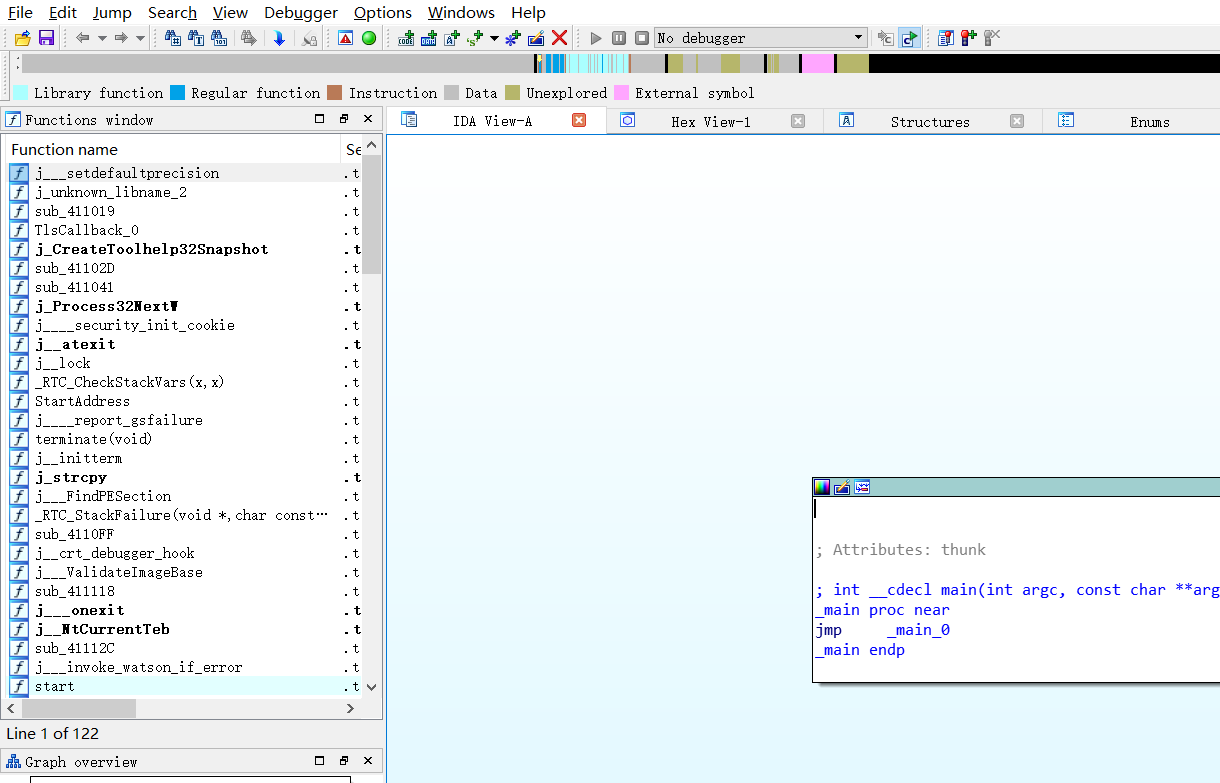The image size is (1220, 783).
Task: Open the File menu
Action: (20, 12)
